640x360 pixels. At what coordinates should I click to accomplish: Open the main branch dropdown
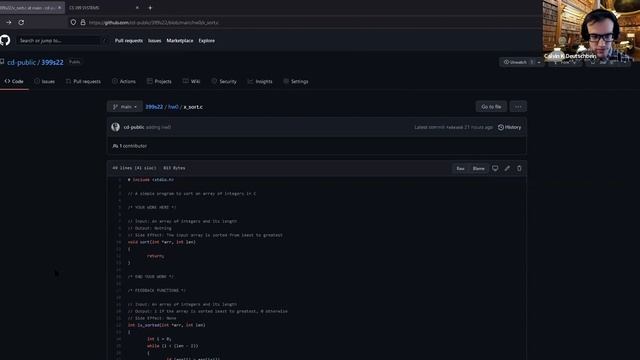click(x=125, y=107)
